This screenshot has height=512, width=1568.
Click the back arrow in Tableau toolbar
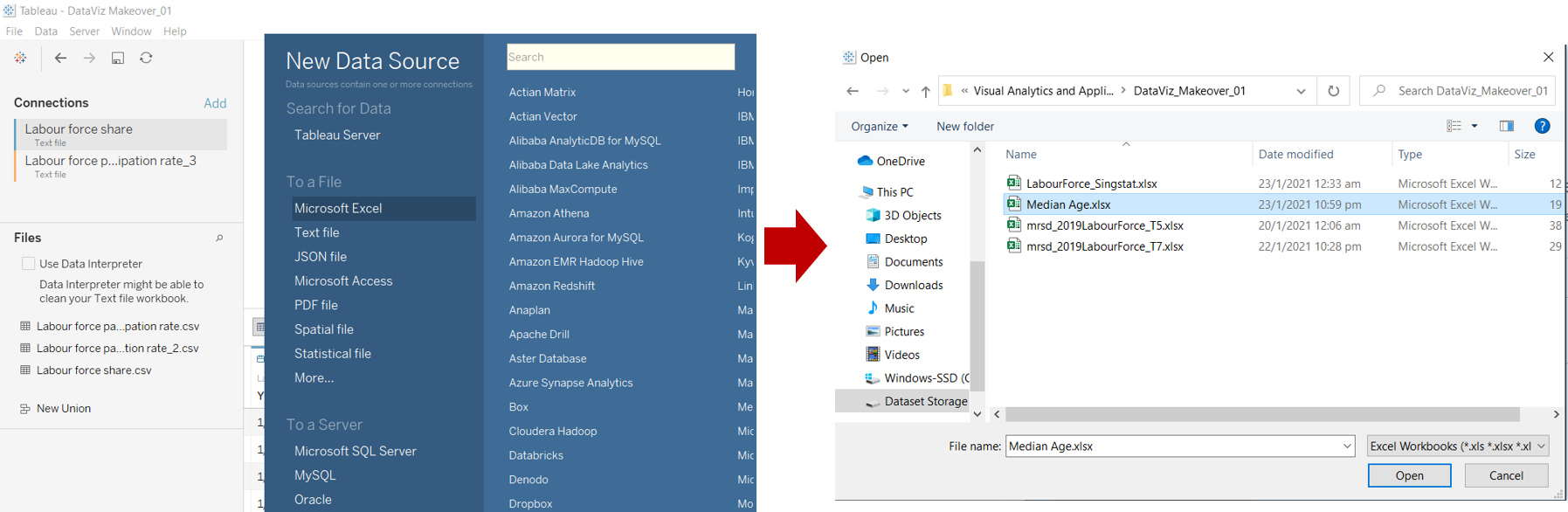(60, 58)
